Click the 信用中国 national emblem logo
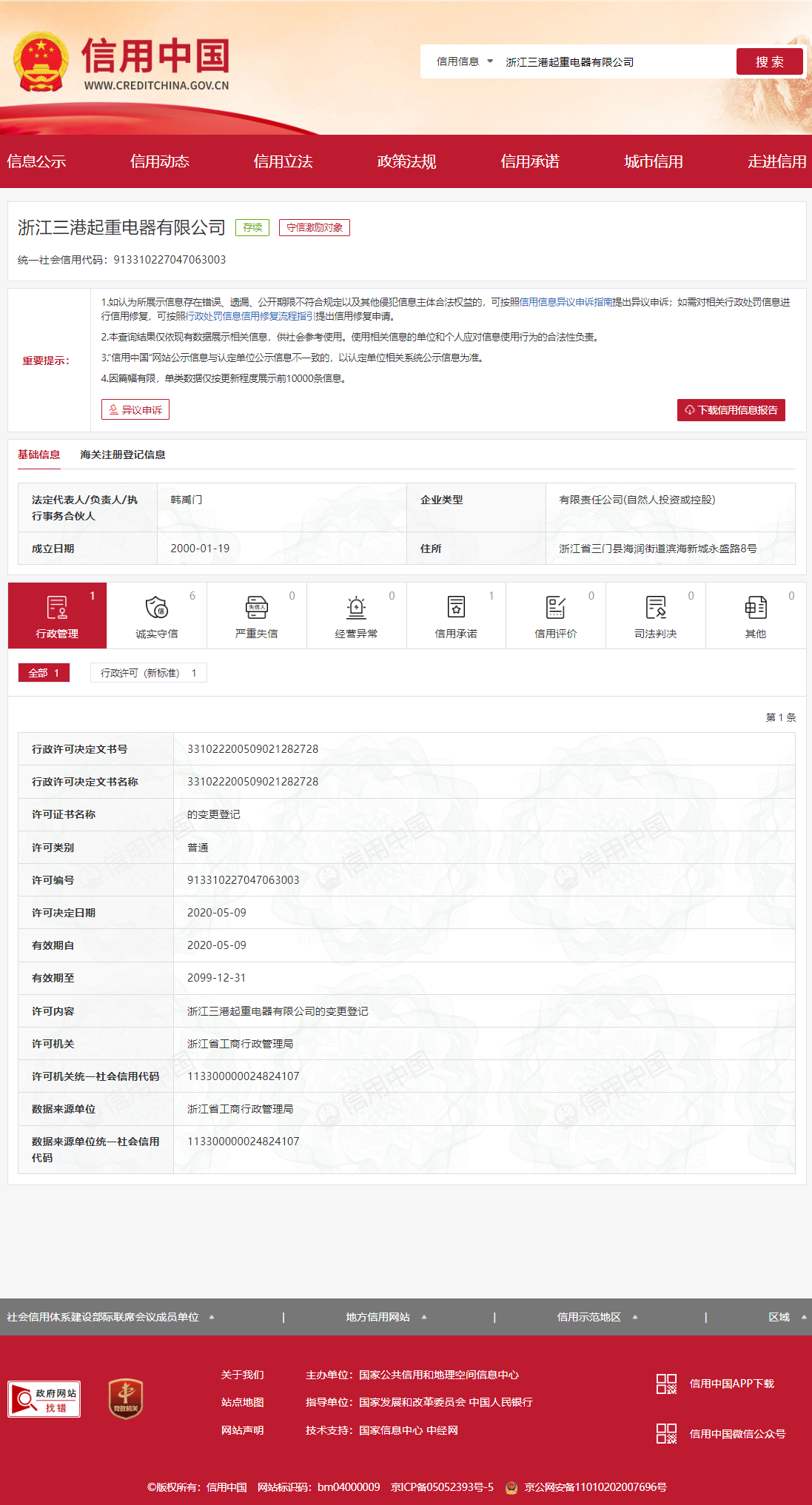The width and height of the screenshot is (812, 1505). (41, 61)
